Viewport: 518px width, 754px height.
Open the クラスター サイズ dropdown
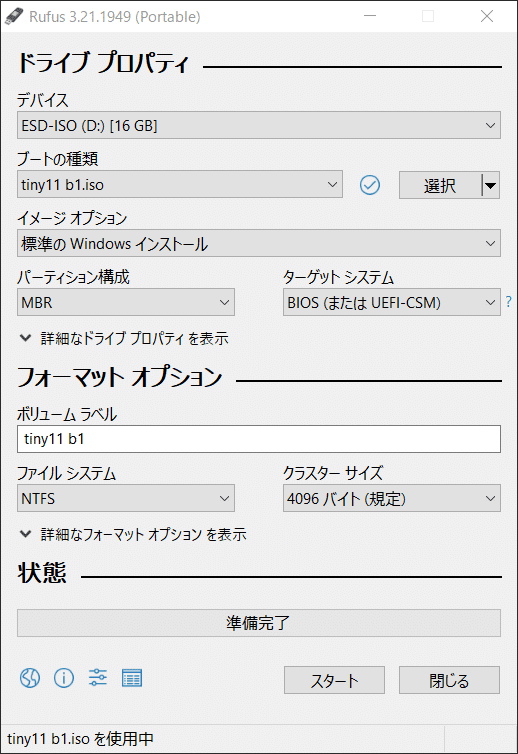392,498
